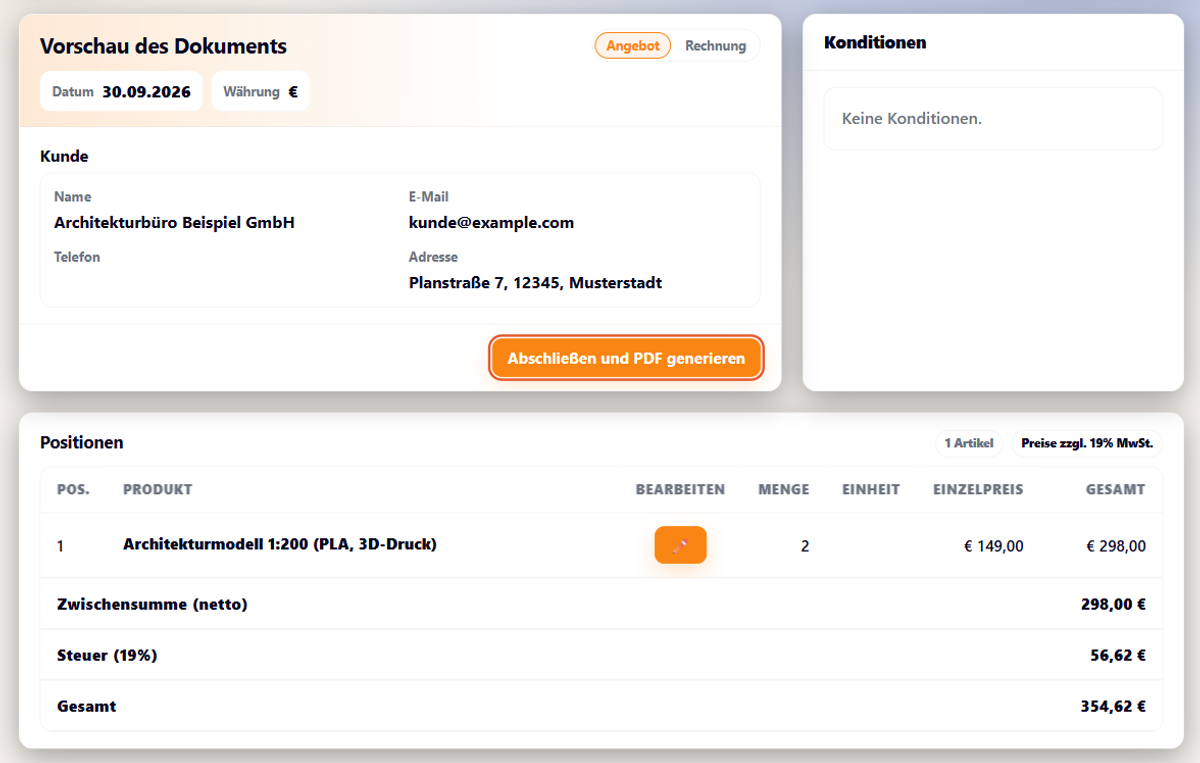Click Zwischensumme (netto) label
This screenshot has width=1200, height=763.
(x=152, y=604)
